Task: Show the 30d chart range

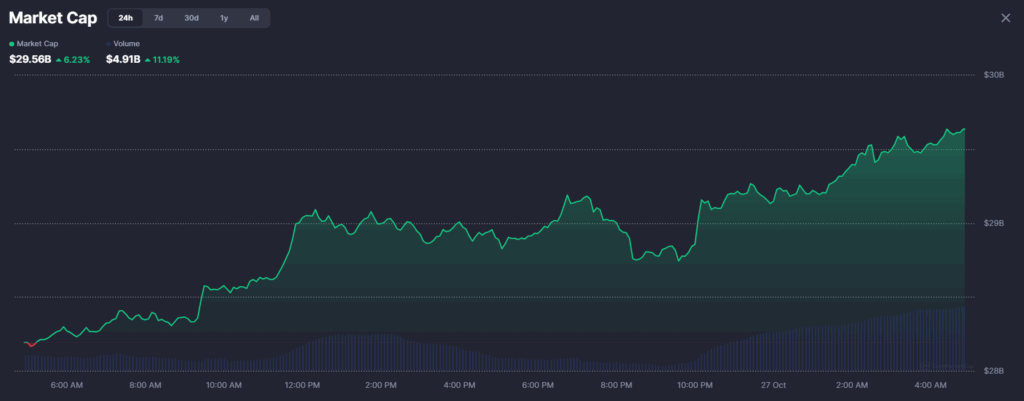Action: coord(190,18)
